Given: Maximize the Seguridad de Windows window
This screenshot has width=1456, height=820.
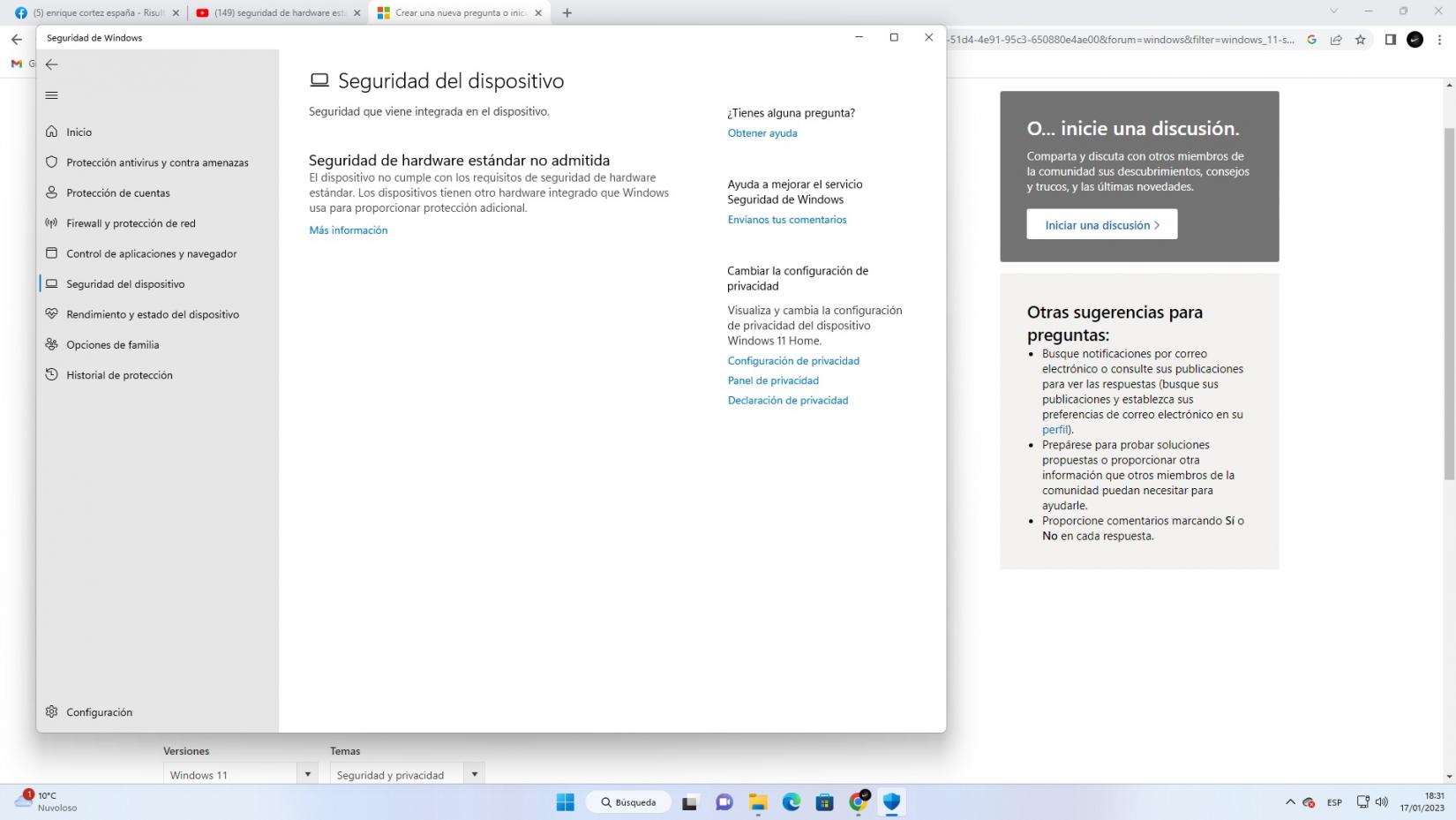Looking at the screenshot, I should point(894,37).
